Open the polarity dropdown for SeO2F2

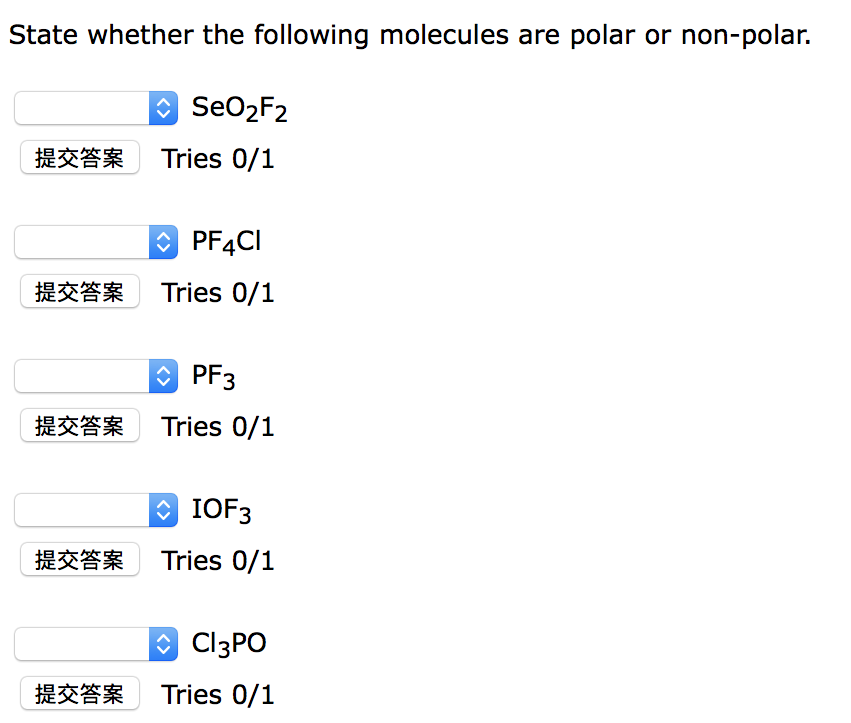coord(96,108)
